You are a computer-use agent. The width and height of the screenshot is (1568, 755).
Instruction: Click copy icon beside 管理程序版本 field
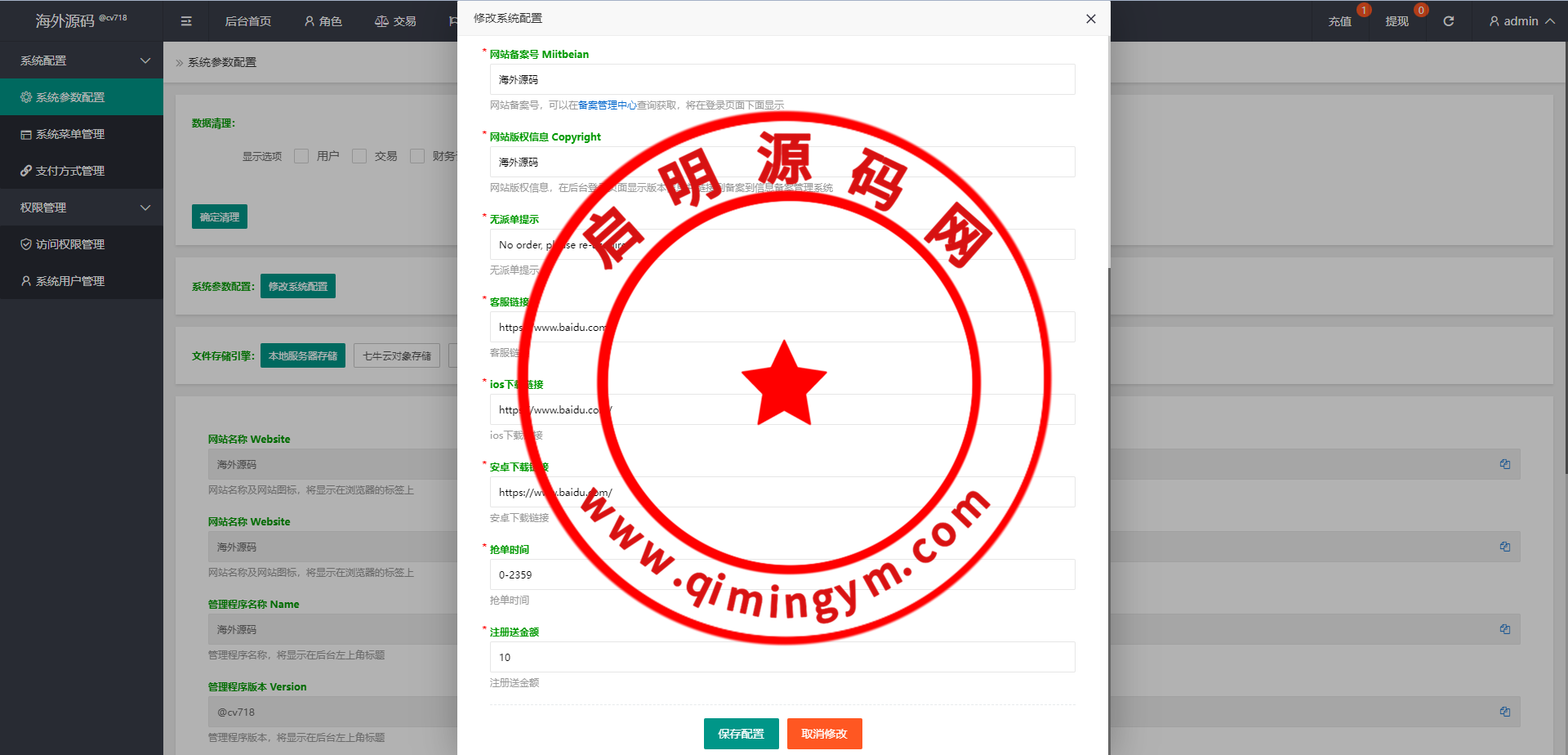pos(1504,712)
